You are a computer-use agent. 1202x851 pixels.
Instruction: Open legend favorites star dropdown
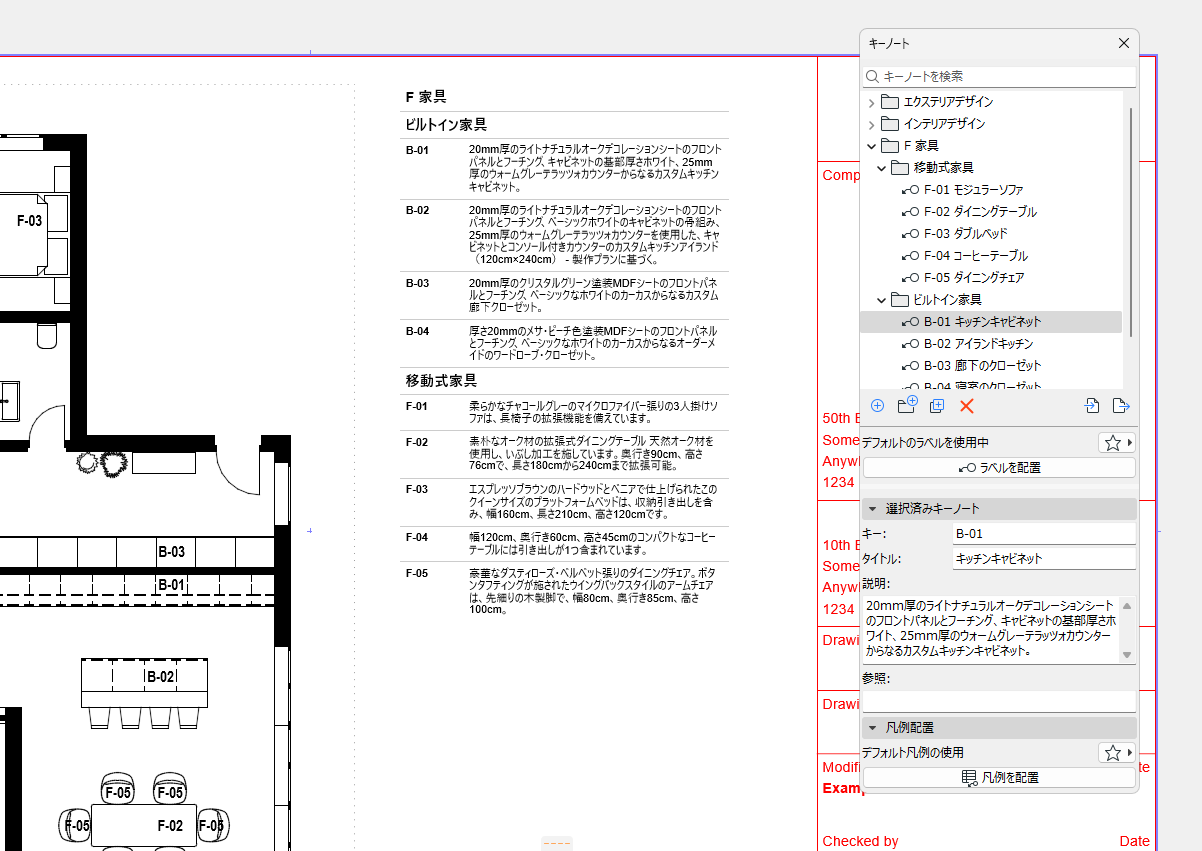pyautogui.click(x=1117, y=753)
